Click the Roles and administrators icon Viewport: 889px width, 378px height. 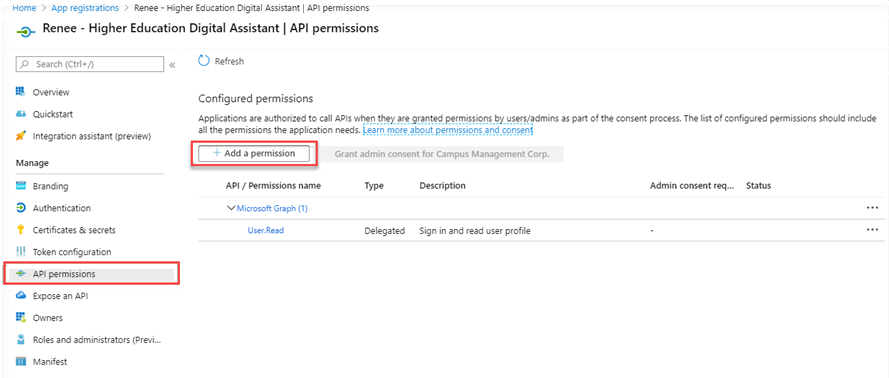[21, 339]
